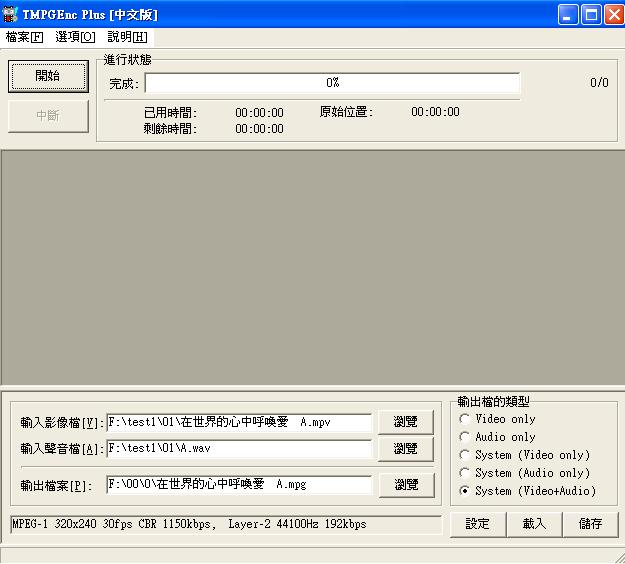Maximize the TMPGEnc Plus window
This screenshot has width=625, height=564.
click(x=590, y=14)
